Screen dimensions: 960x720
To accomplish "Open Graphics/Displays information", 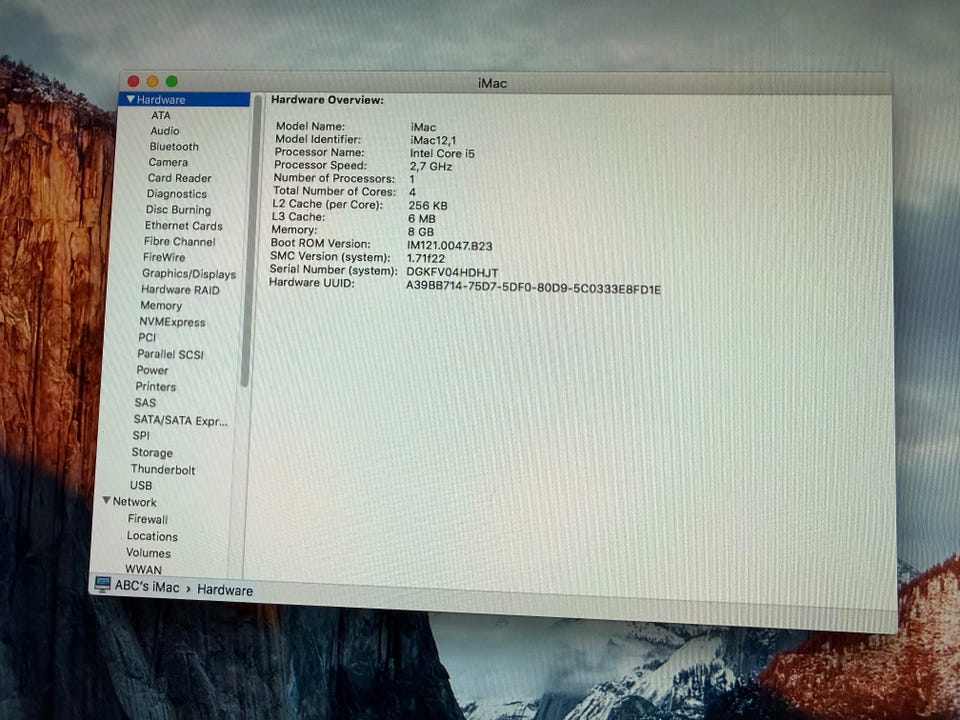I will [189, 274].
